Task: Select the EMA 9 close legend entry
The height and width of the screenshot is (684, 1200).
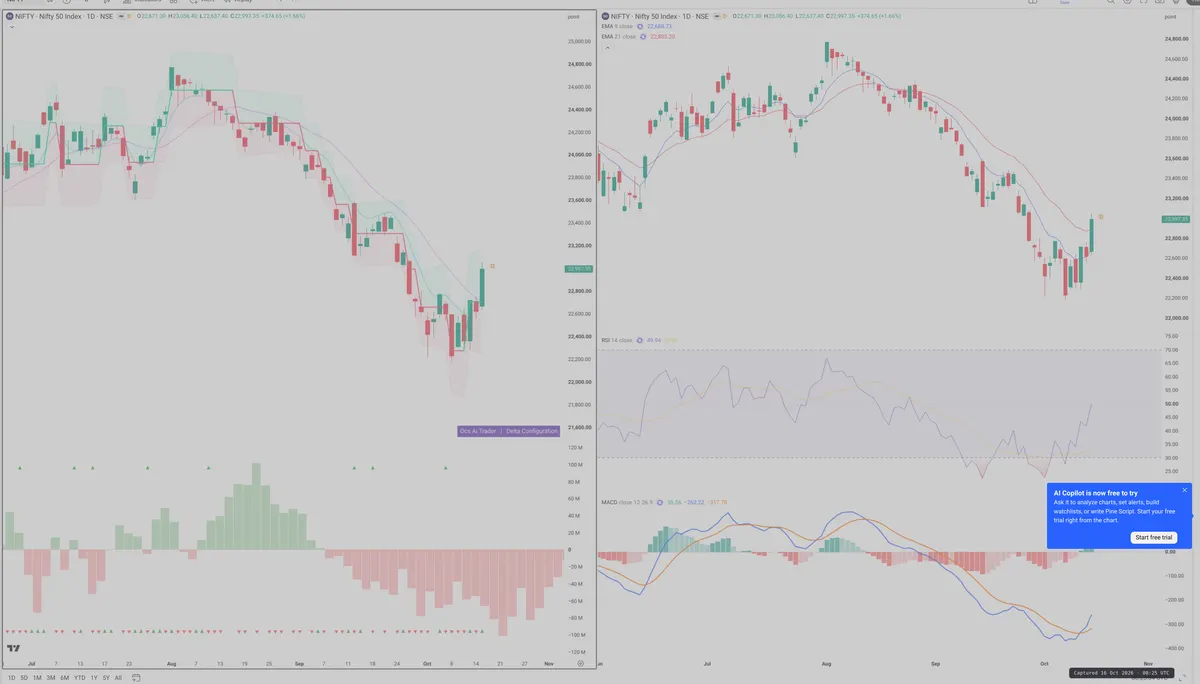Action: pyautogui.click(x=617, y=26)
